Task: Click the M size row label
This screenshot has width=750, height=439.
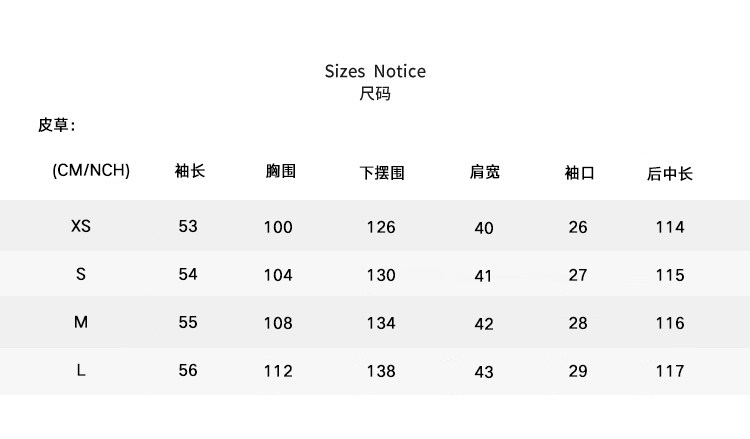Action: (x=81, y=322)
